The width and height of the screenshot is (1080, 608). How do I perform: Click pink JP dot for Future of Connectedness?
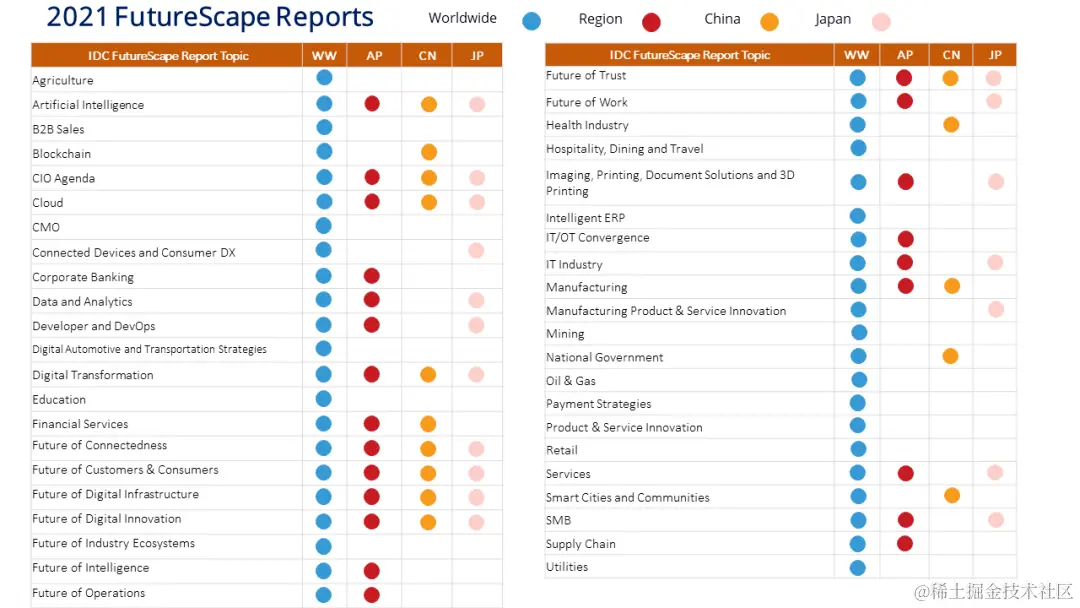pos(476,449)
